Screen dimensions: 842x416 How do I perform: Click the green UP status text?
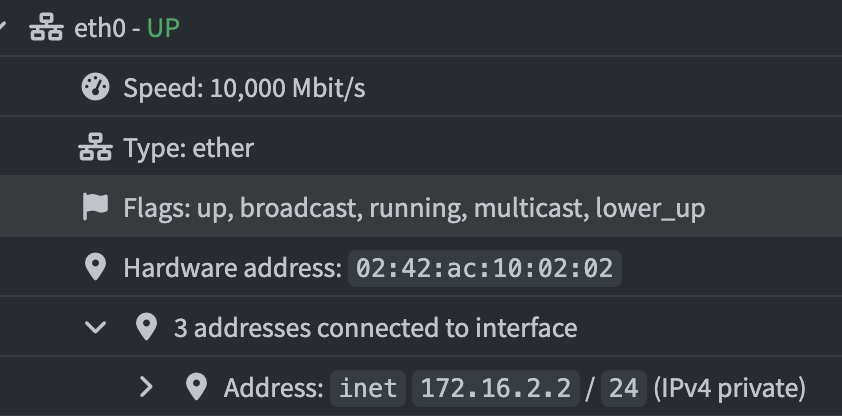click(x=163, y=28)
